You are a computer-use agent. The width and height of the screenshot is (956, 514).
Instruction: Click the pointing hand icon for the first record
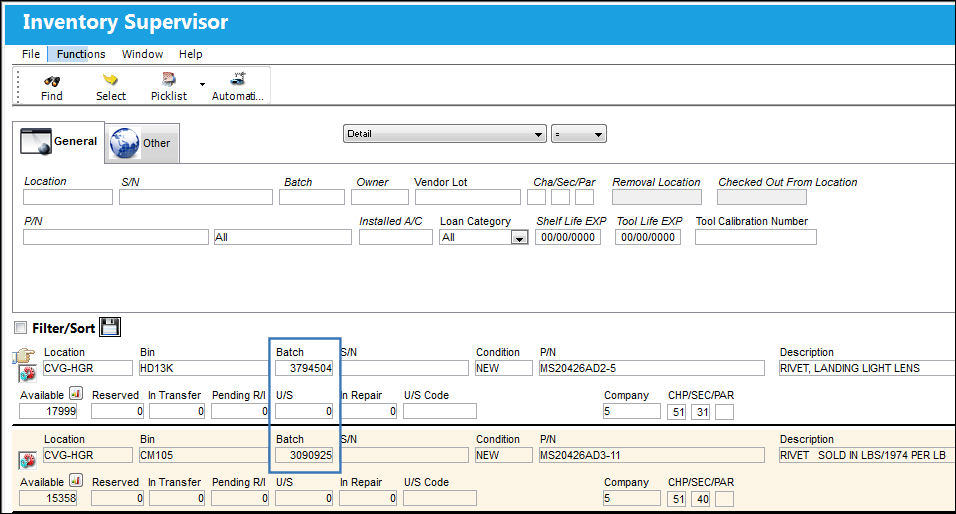click(x=23, y=355)
